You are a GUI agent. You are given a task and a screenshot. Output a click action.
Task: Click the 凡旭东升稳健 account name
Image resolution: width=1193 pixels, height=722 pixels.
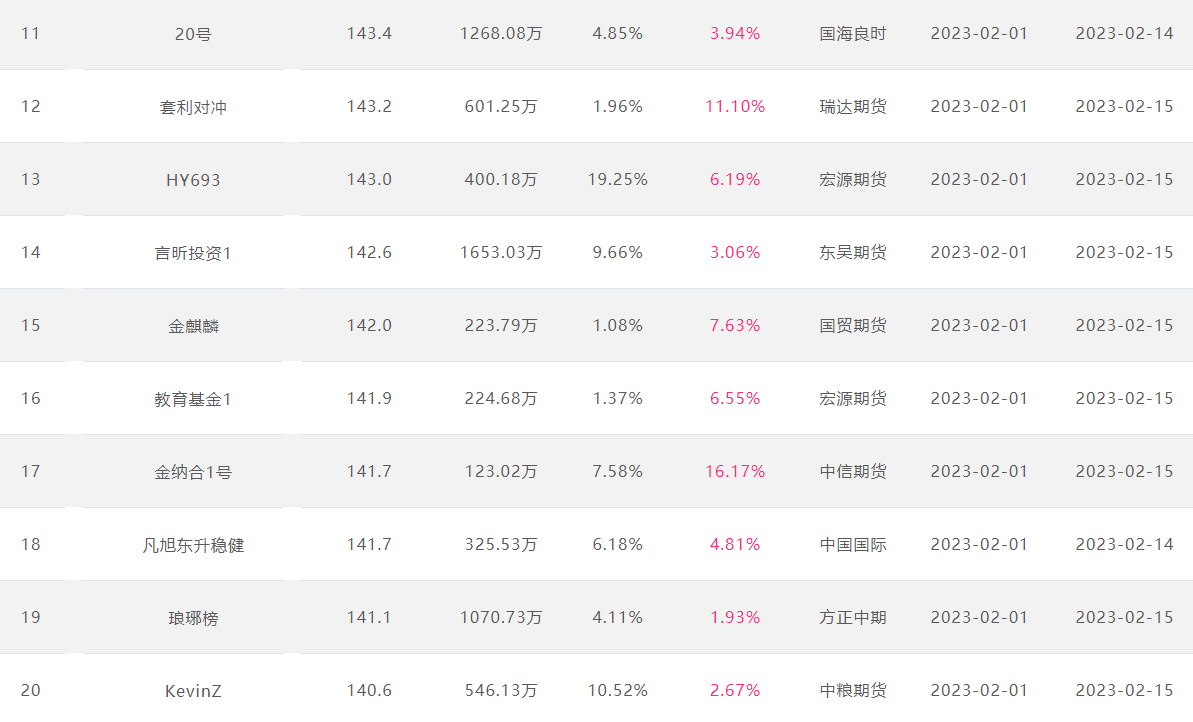(192, 545)
